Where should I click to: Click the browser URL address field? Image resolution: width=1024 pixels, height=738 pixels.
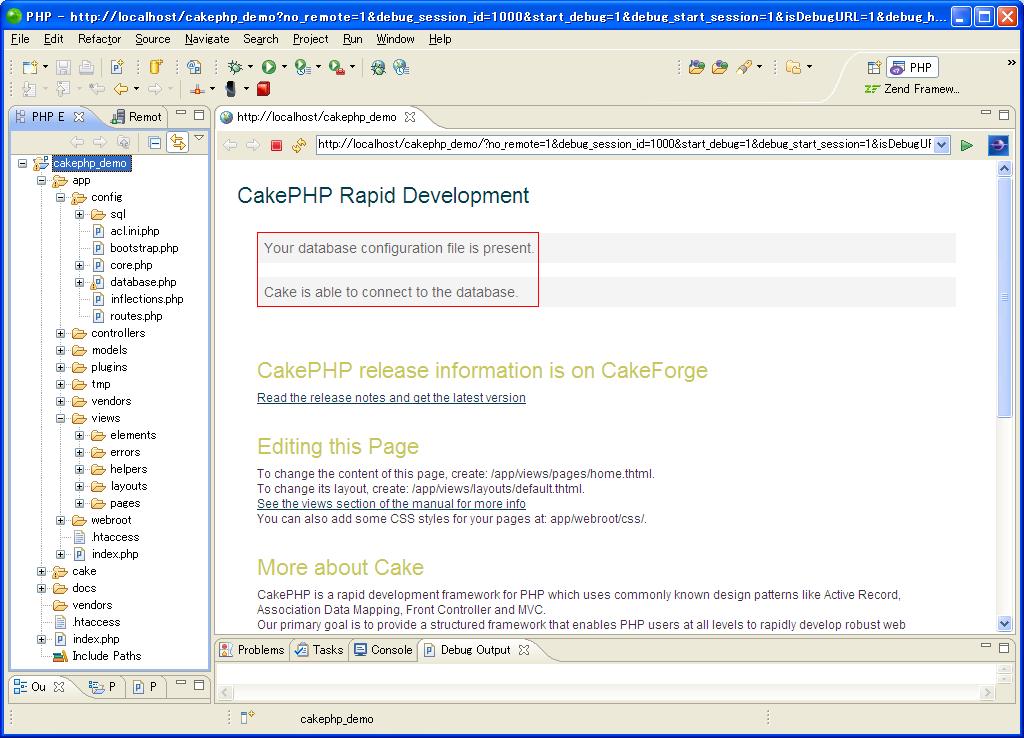point(624,144)
